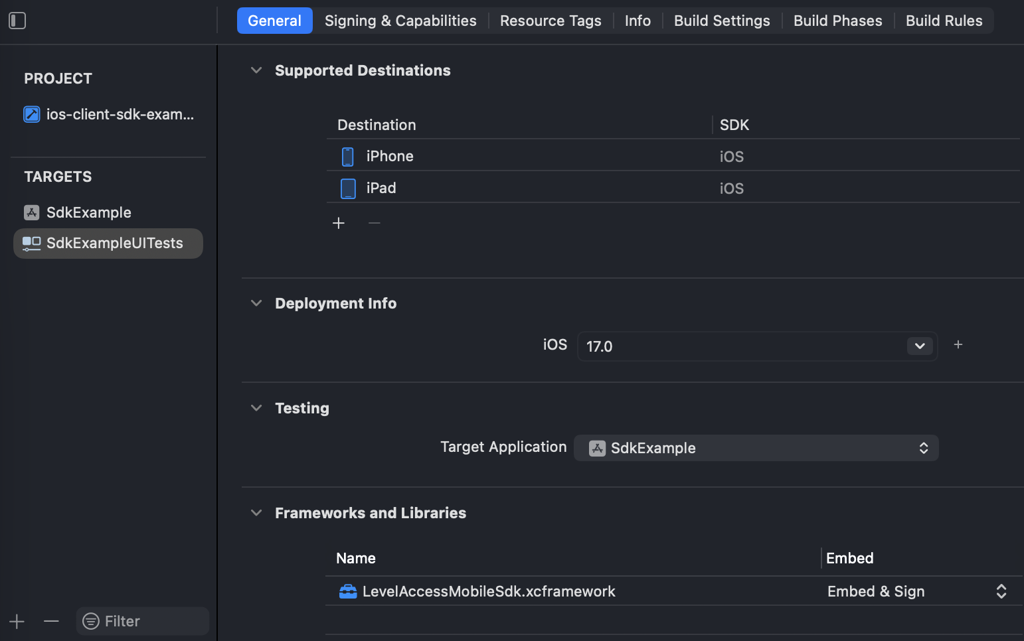Click SdkExample app icon in Target Application
Screen dimensions: 1024x641
pos(597,448)
